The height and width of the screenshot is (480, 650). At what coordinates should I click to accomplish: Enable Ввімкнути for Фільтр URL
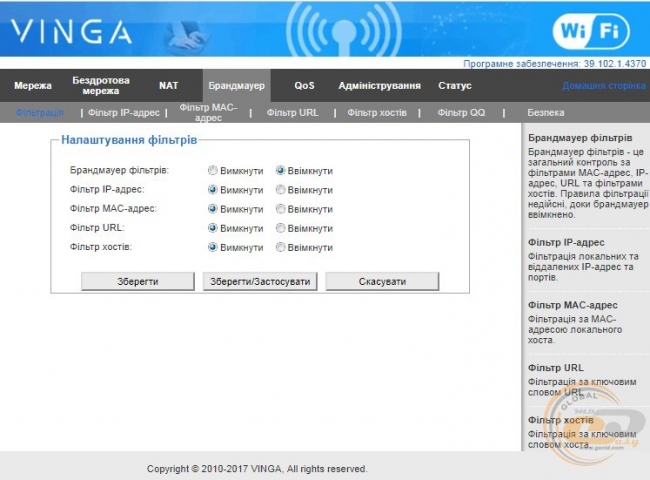tap(281, 228)
